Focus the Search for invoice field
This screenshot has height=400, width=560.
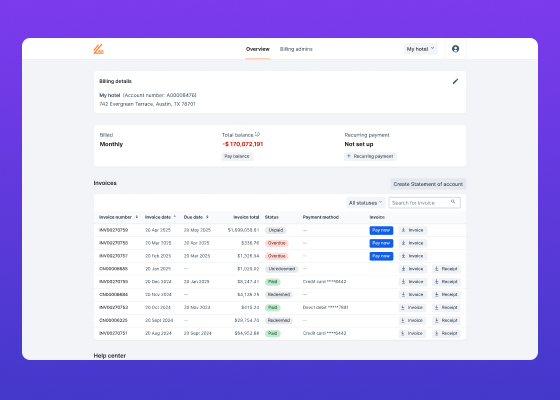coord(424,203)
